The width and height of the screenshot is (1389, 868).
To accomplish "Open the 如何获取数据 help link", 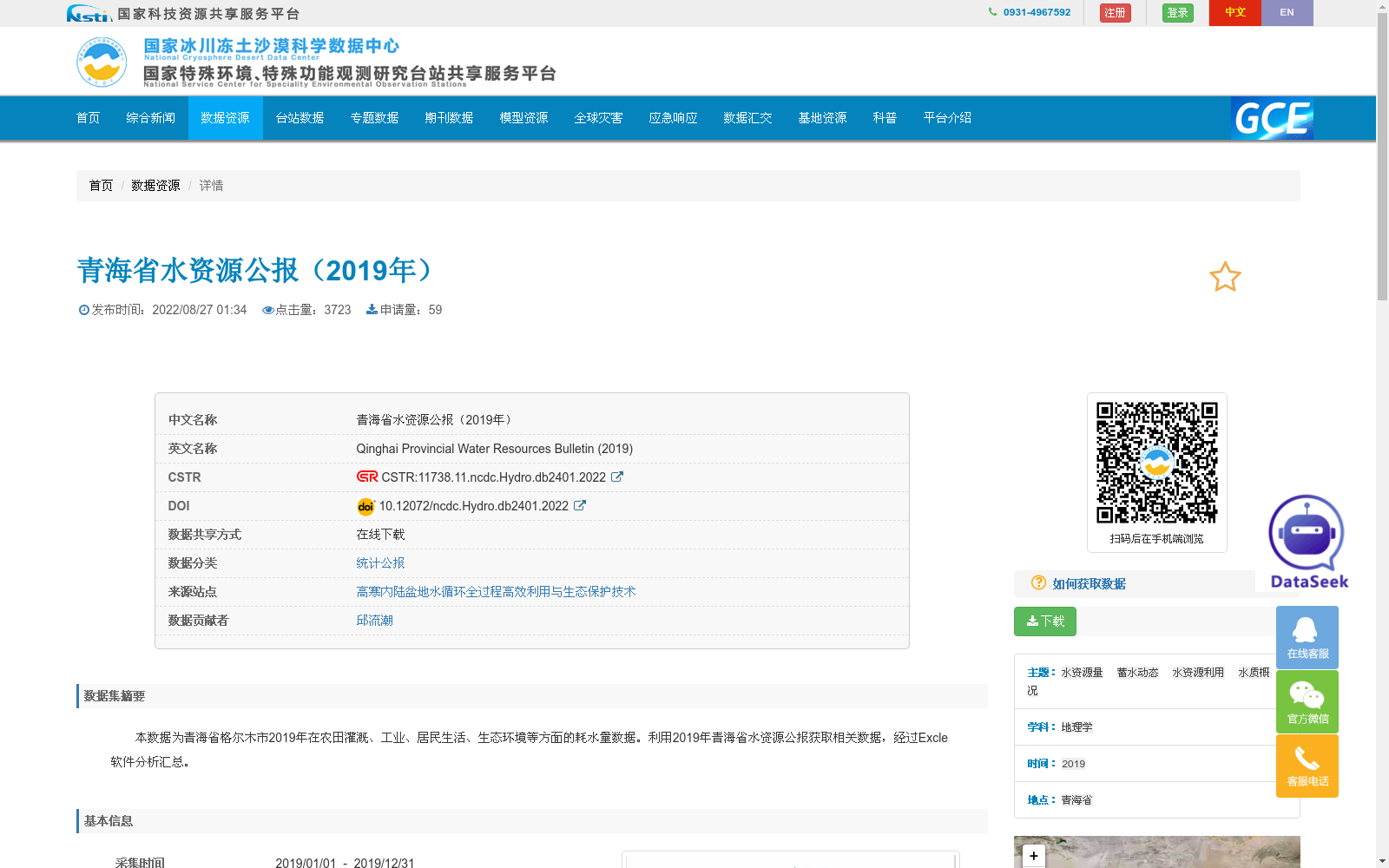I will click(1089, 583).
